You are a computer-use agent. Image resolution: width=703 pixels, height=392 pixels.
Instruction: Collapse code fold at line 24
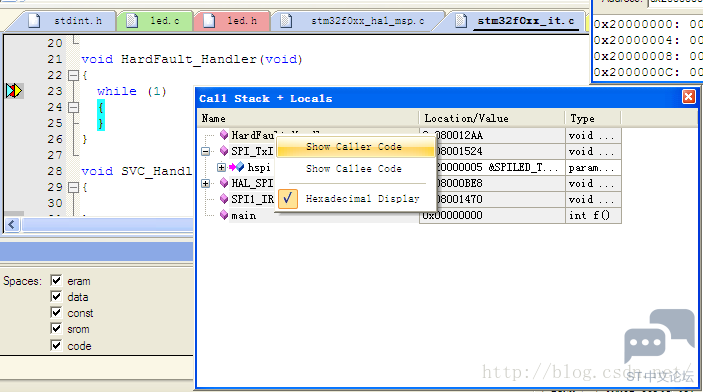tap(74, 108)
